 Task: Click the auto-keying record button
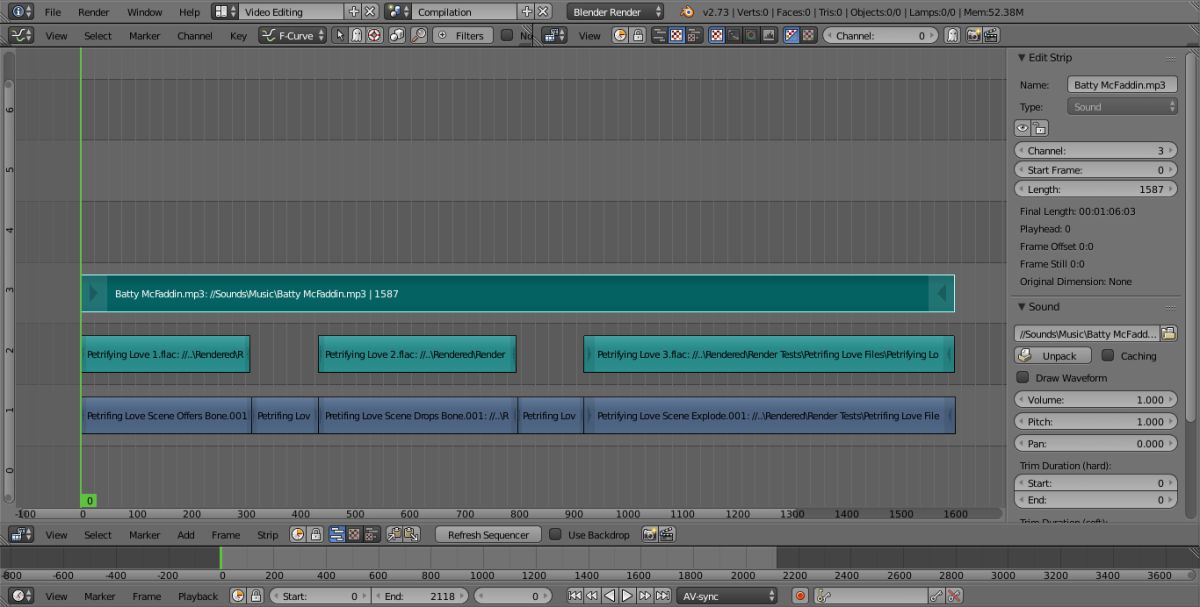(x=800, y=596)
